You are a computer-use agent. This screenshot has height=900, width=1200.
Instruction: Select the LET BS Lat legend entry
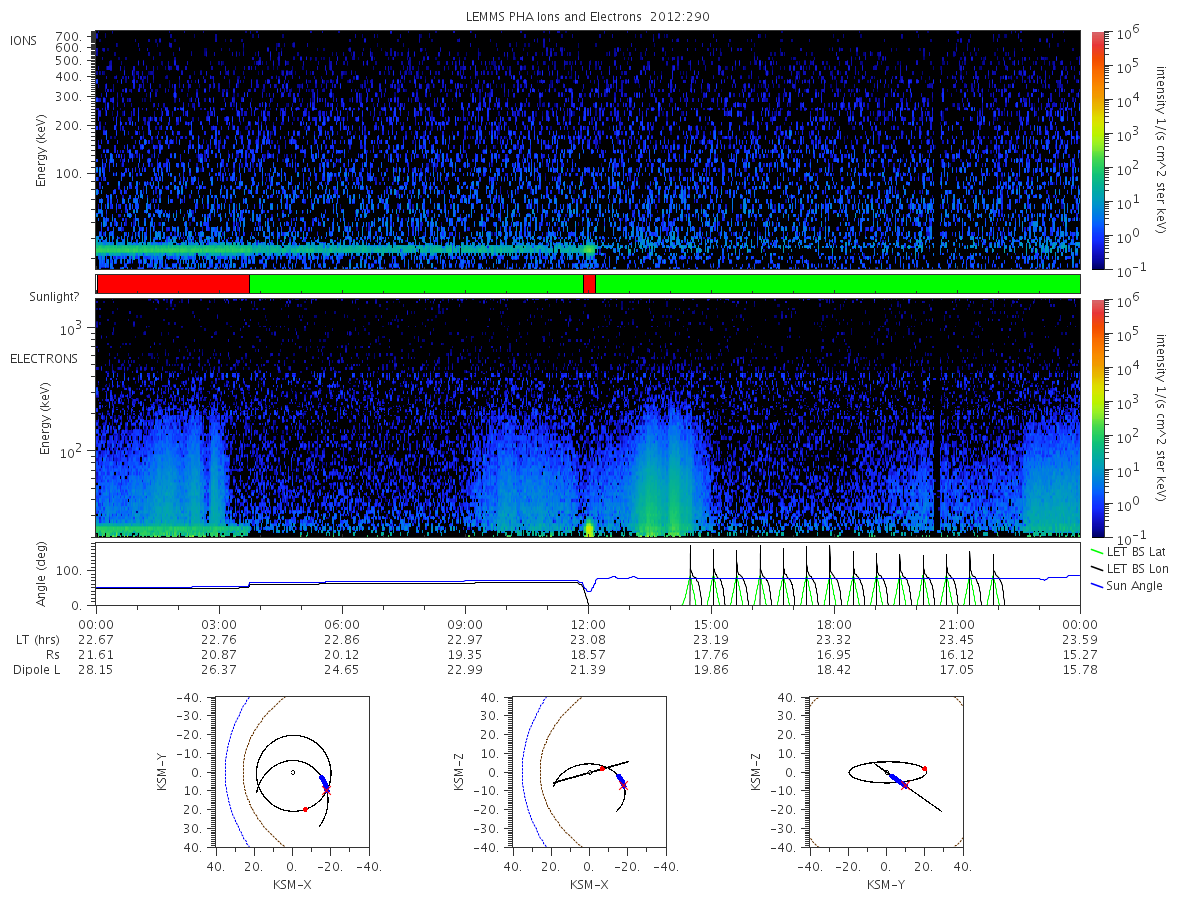[x=1132, y=551]
